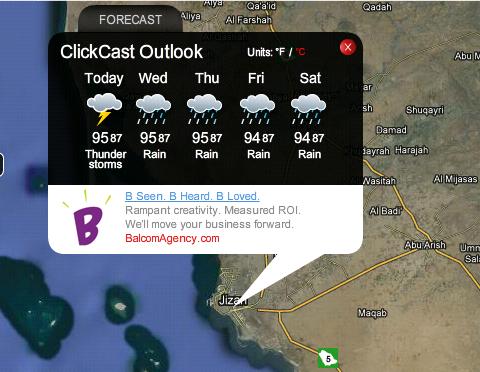This screenshot has height=372, width=480.
Task: Click the Al Mijasas place label
Action: click(455, 179)
